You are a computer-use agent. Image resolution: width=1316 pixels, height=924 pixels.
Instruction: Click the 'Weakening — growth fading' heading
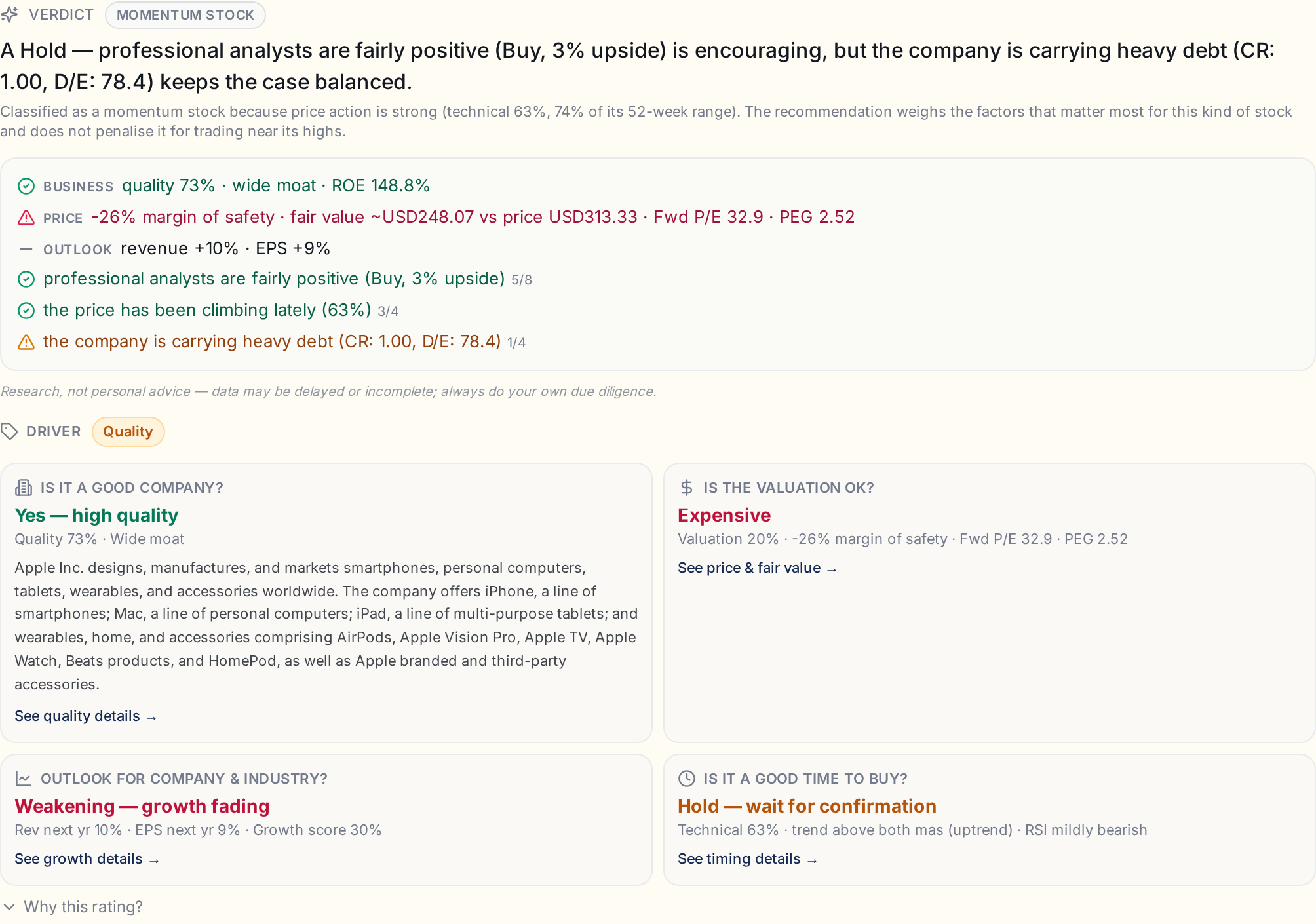142,807
